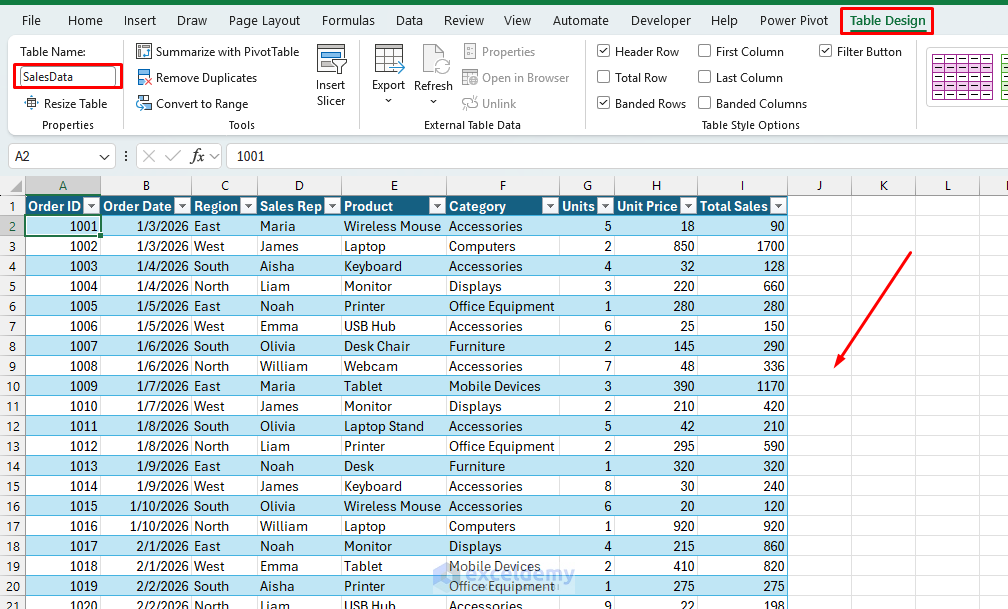Switch to the Data tab
The width and height of the screenshot is (1008, 609).
click(409, 21)
